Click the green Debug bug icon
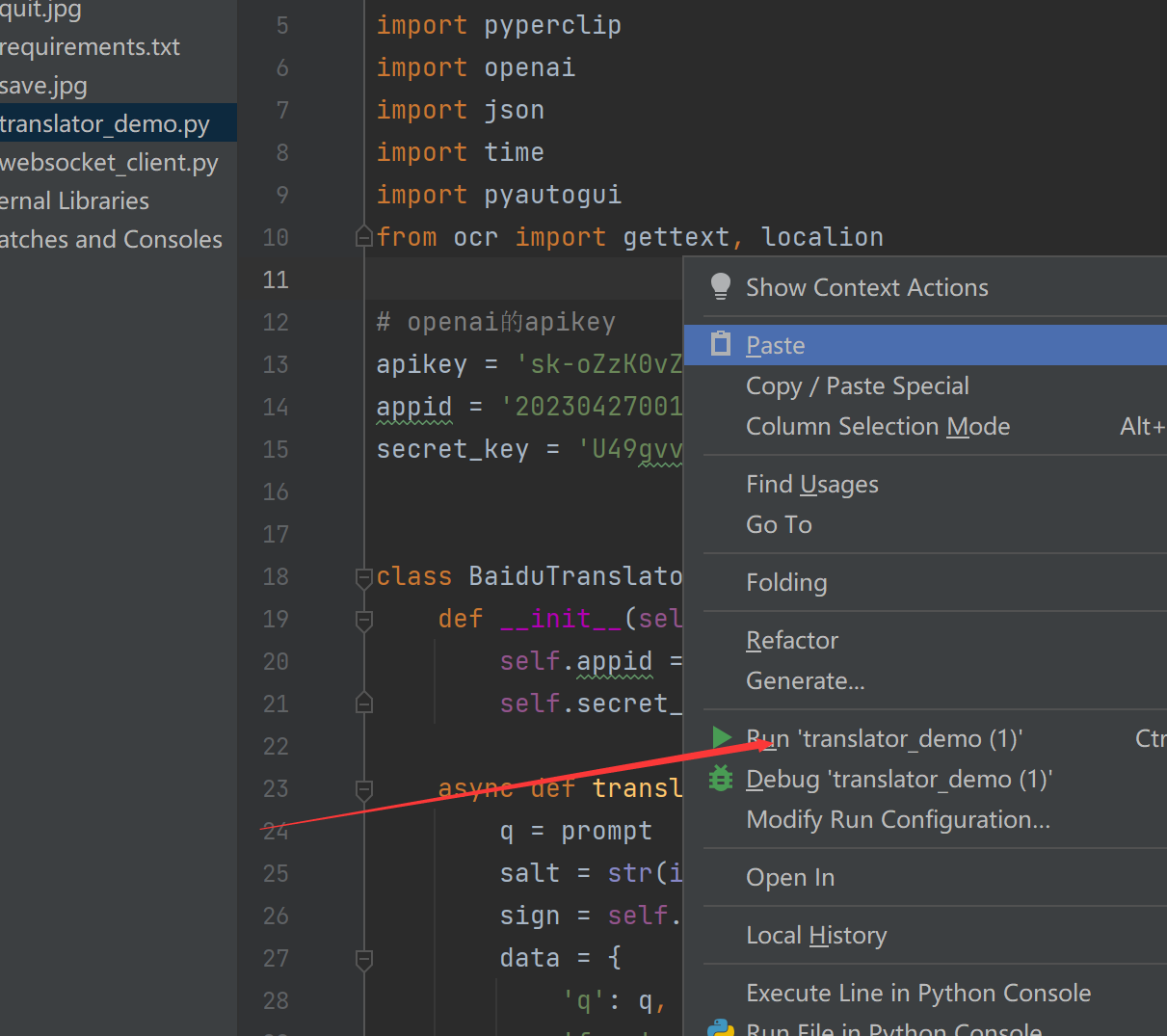Screen dimensions: 1167x1036 (721, 779)
